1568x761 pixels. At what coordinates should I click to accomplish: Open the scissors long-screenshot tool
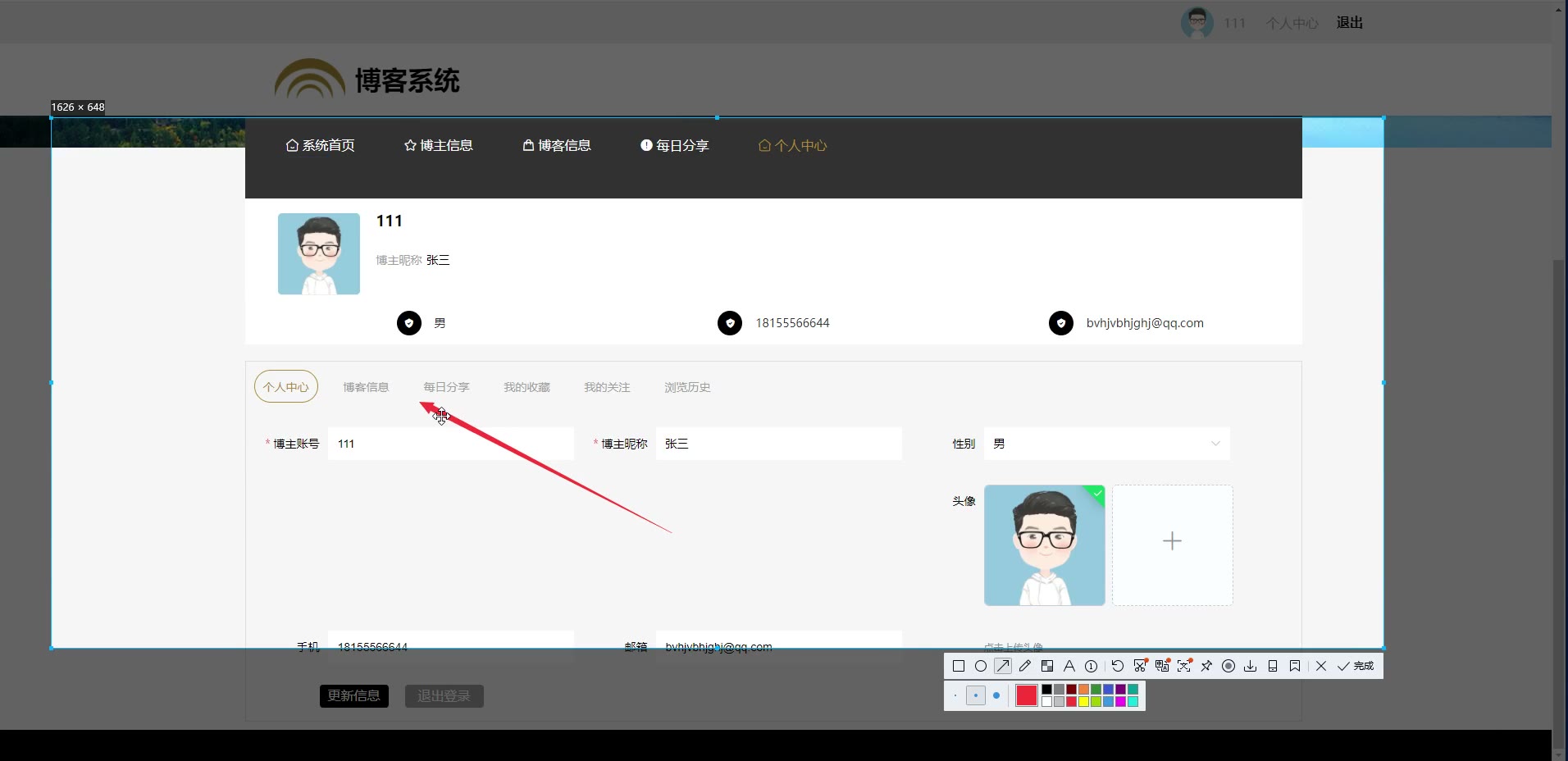[1140, 666]
